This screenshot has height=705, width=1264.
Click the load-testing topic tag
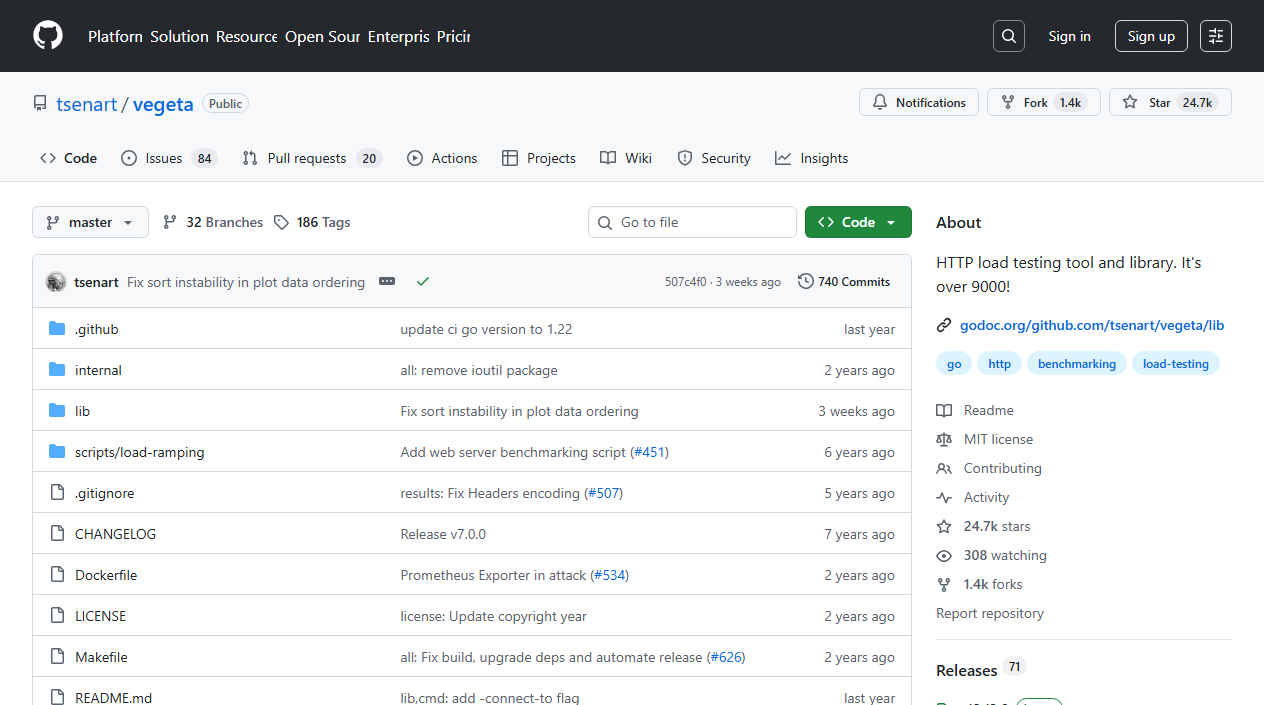tap(1175, 364)
